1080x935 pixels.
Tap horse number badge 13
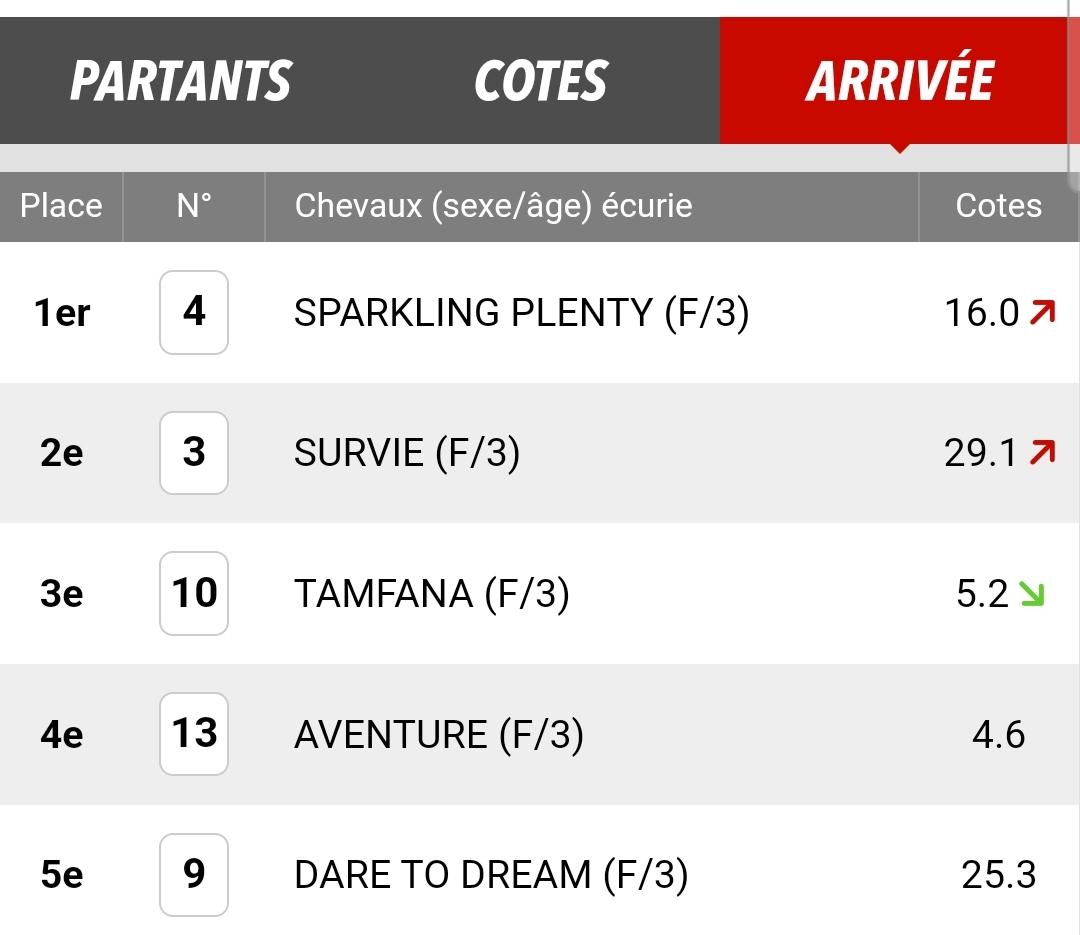pos(194,734)
